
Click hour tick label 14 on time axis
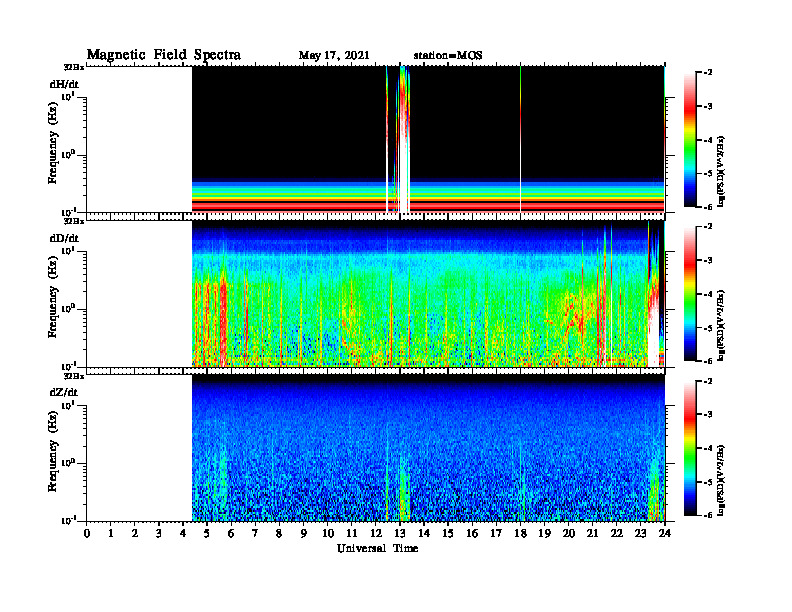click(x=424, y=534)
